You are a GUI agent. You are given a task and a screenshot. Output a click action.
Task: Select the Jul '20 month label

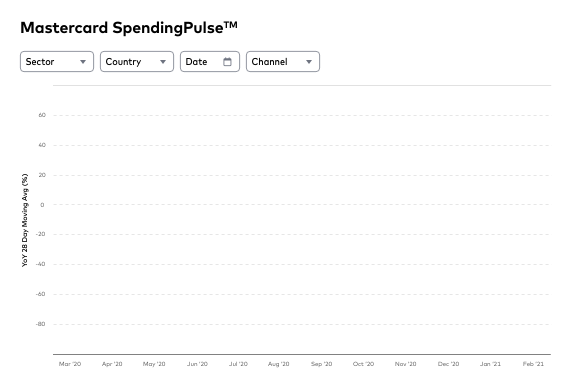[238, 364]
